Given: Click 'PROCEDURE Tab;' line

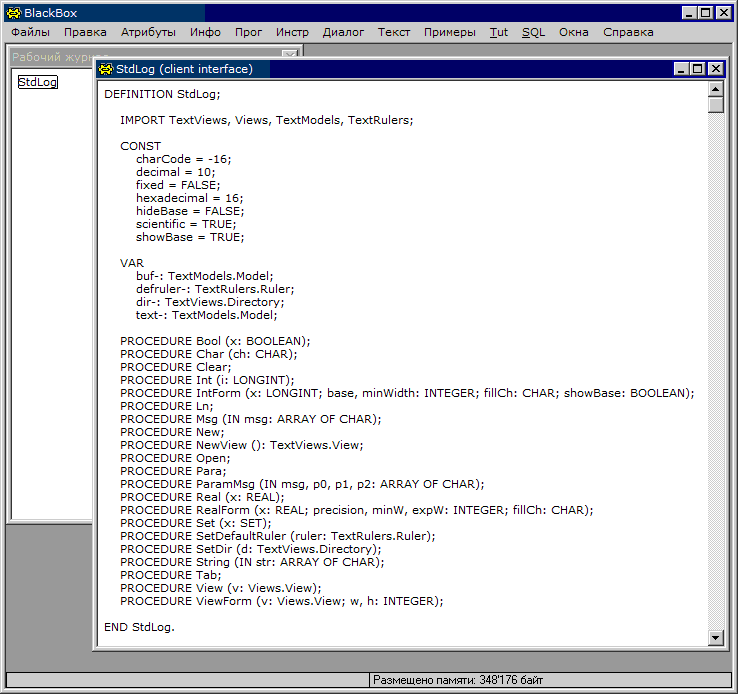Looking at the screenshot, I should click(170, 575).
